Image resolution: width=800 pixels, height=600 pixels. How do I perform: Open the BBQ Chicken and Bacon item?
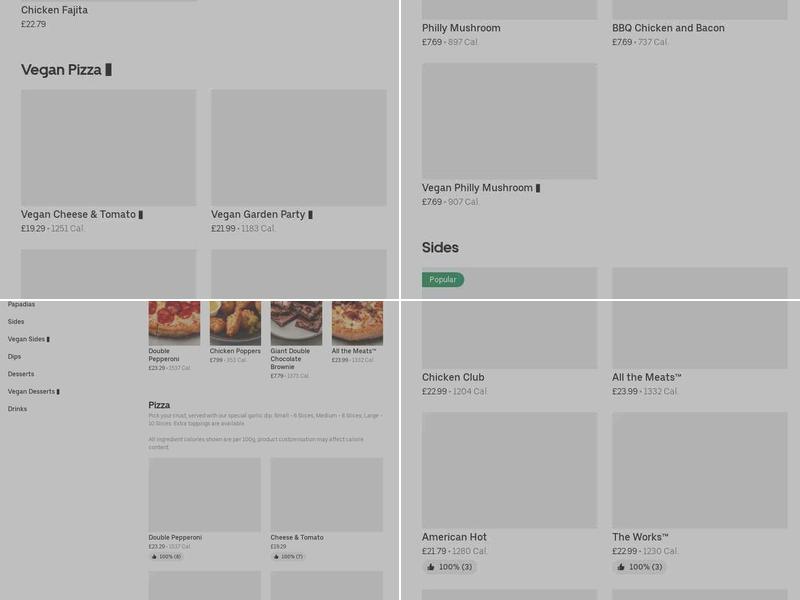point(668,28)
